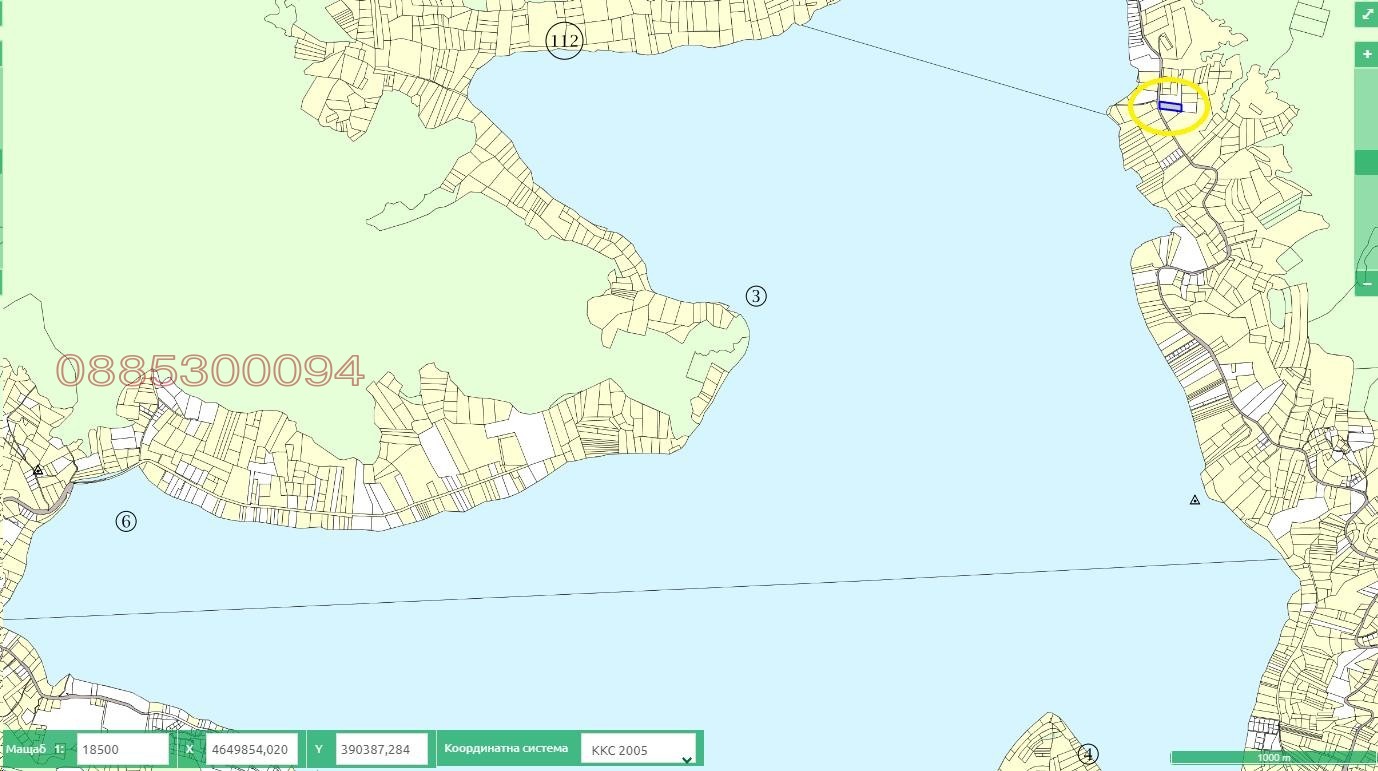The image size is (1378, 771).
Task: Click the fullscreen expand icon
Action: [x=1366, y=14]
